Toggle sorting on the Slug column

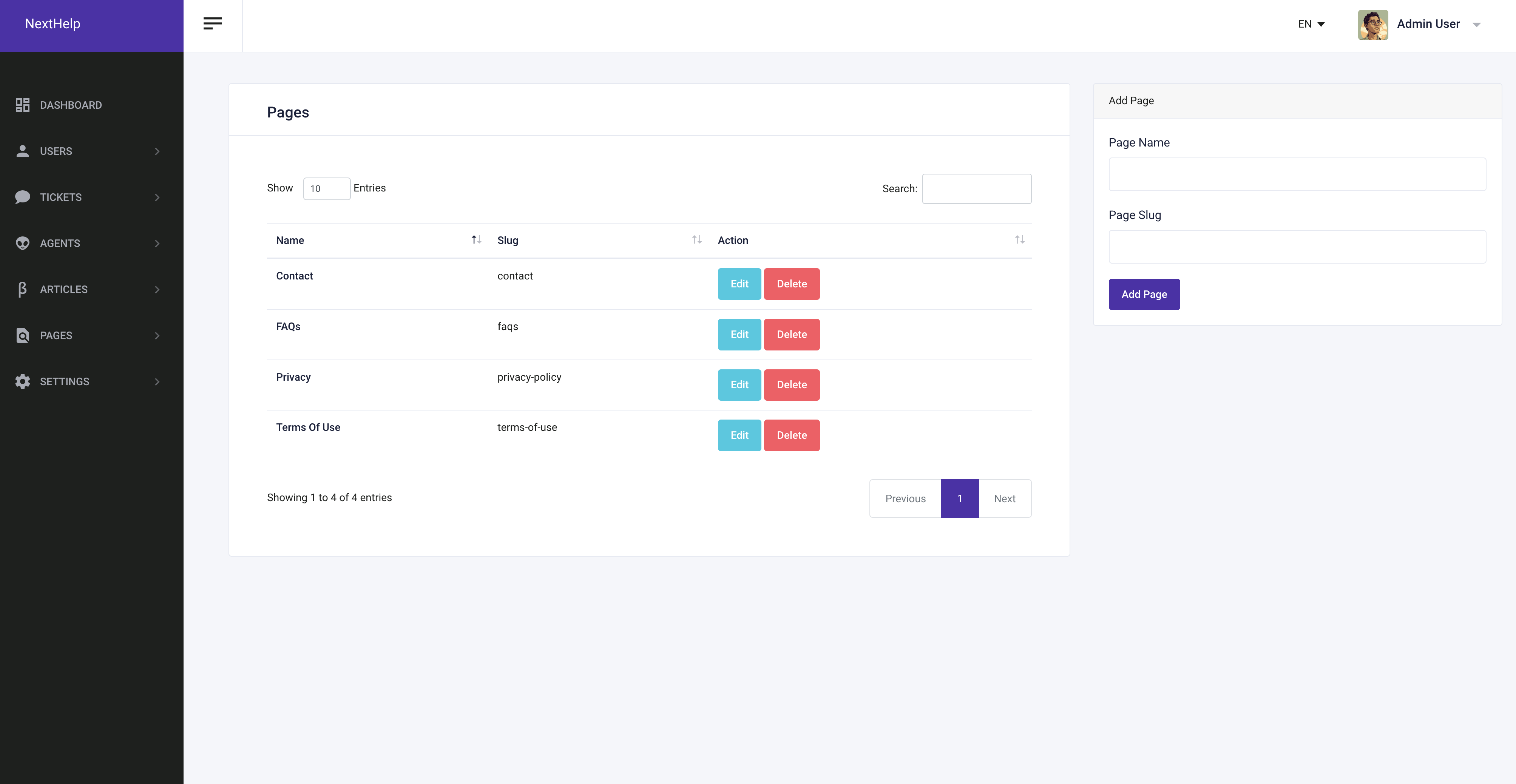pyautogui.click(x=697, y=239)
